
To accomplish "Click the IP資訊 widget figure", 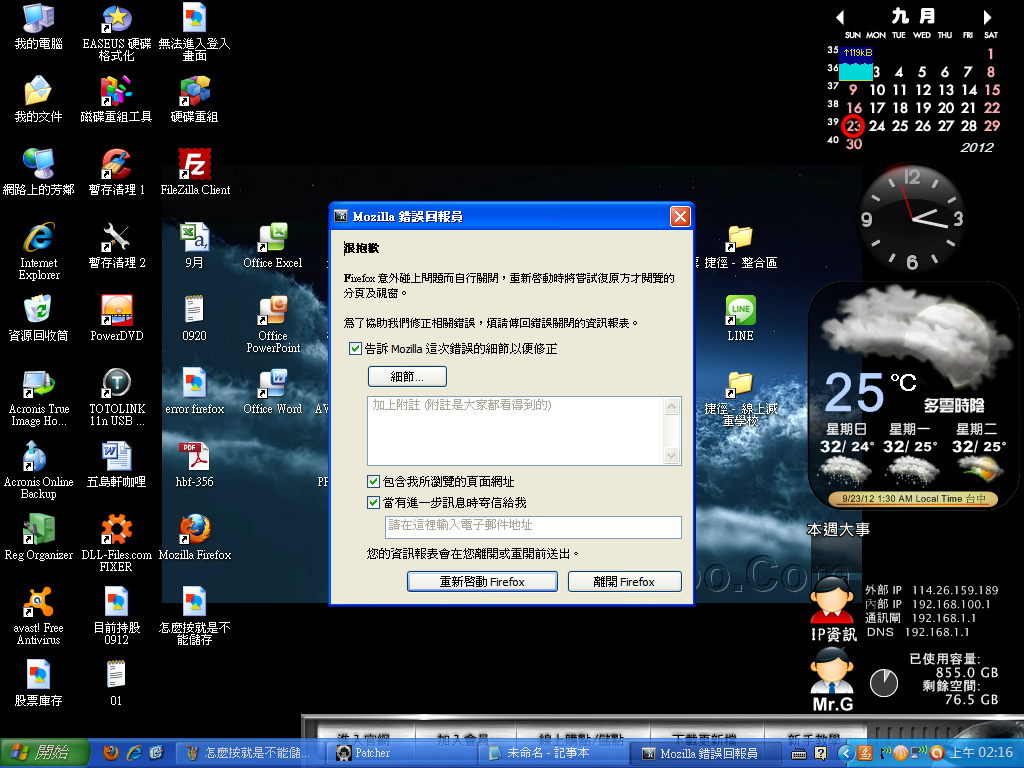I will point(832,609).
